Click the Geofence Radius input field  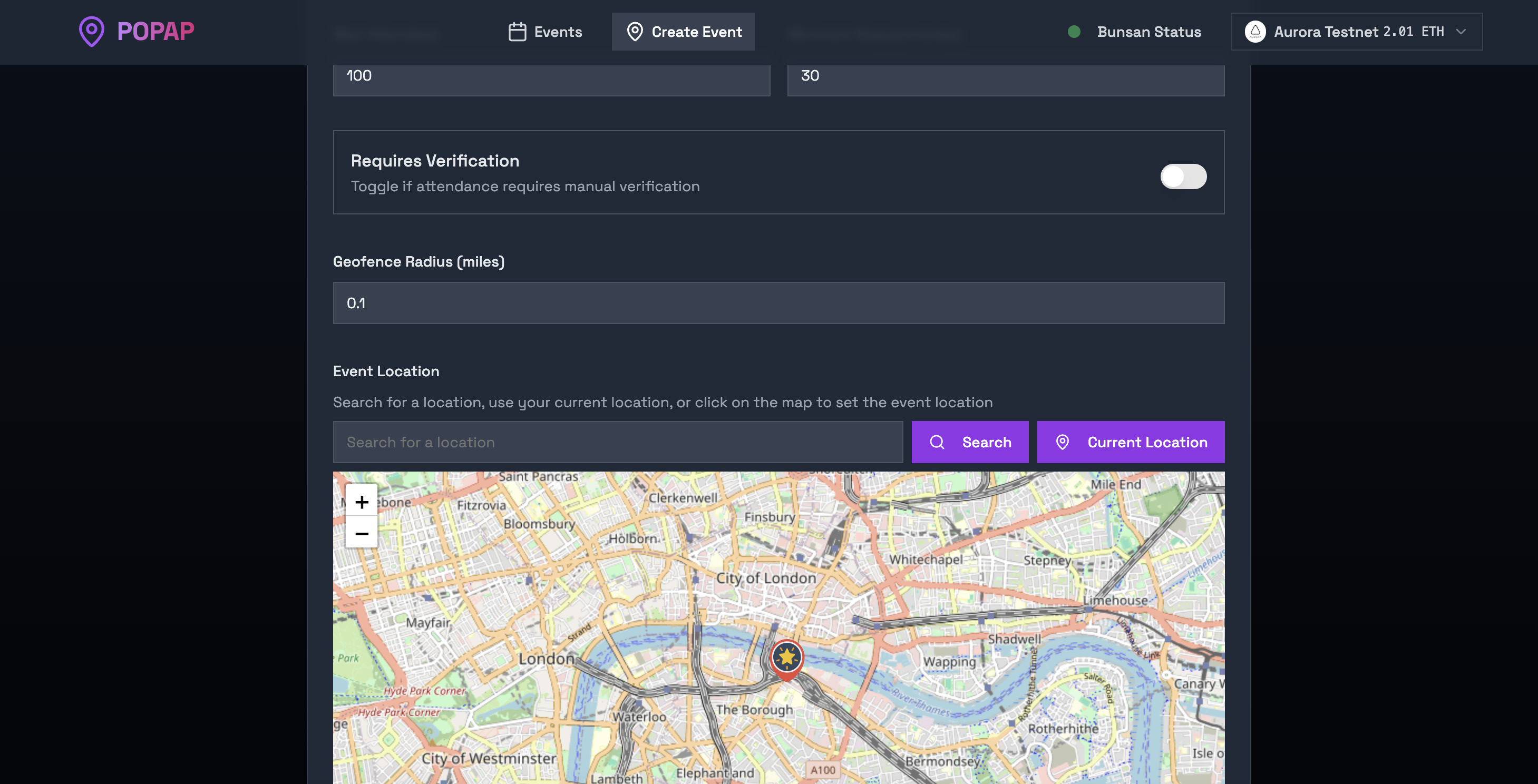(778, 303)
